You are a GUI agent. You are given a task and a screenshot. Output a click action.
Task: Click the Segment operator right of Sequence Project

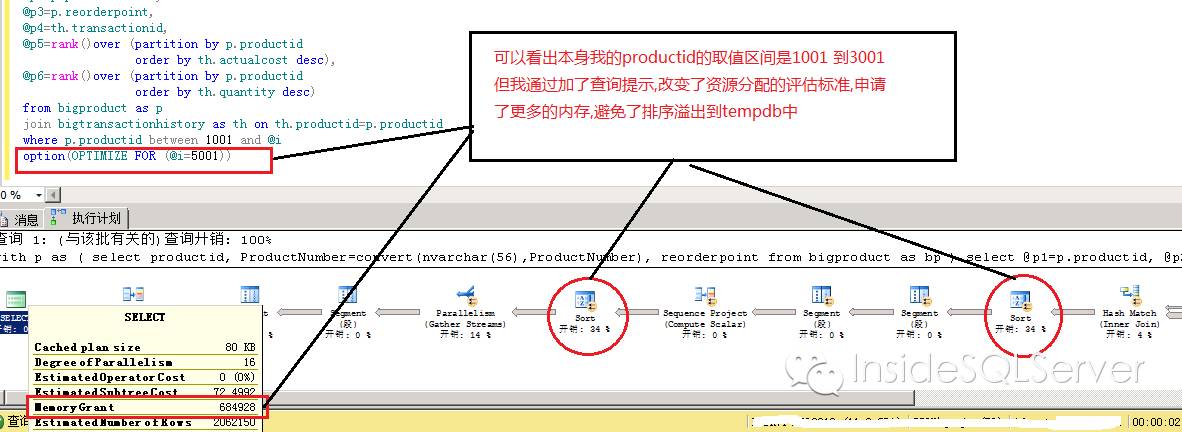(821, 296)
